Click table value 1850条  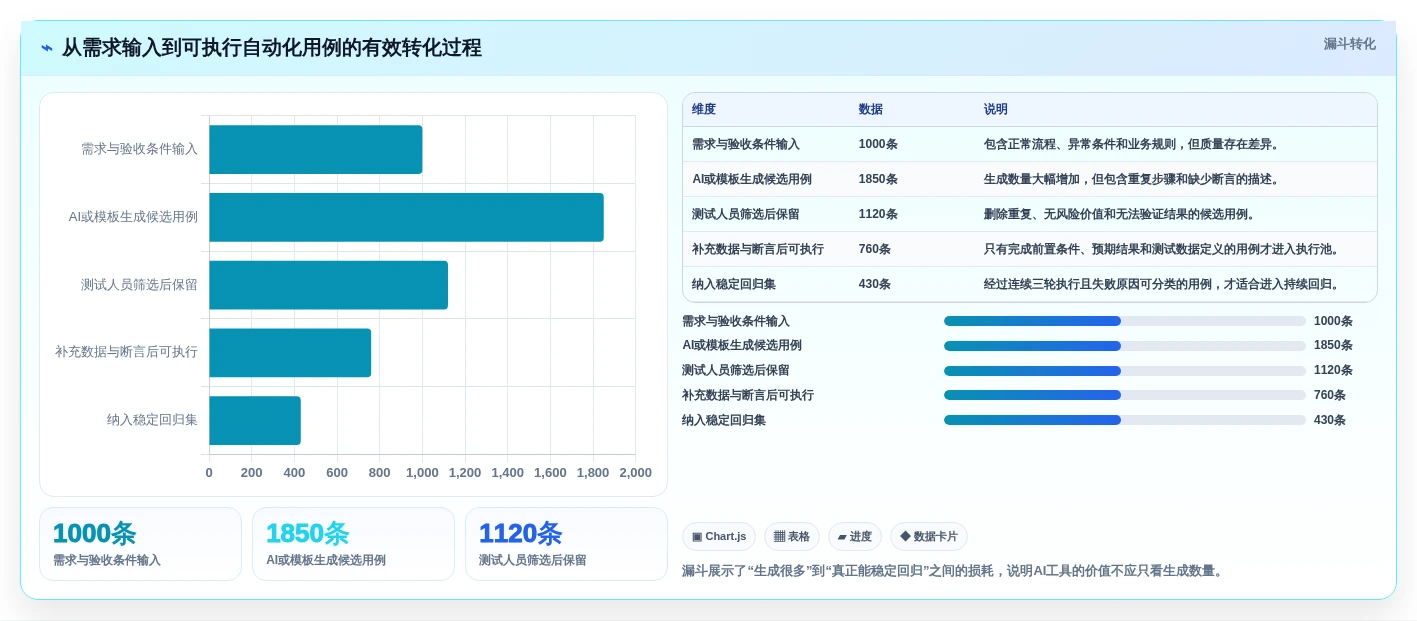(878, 179)
